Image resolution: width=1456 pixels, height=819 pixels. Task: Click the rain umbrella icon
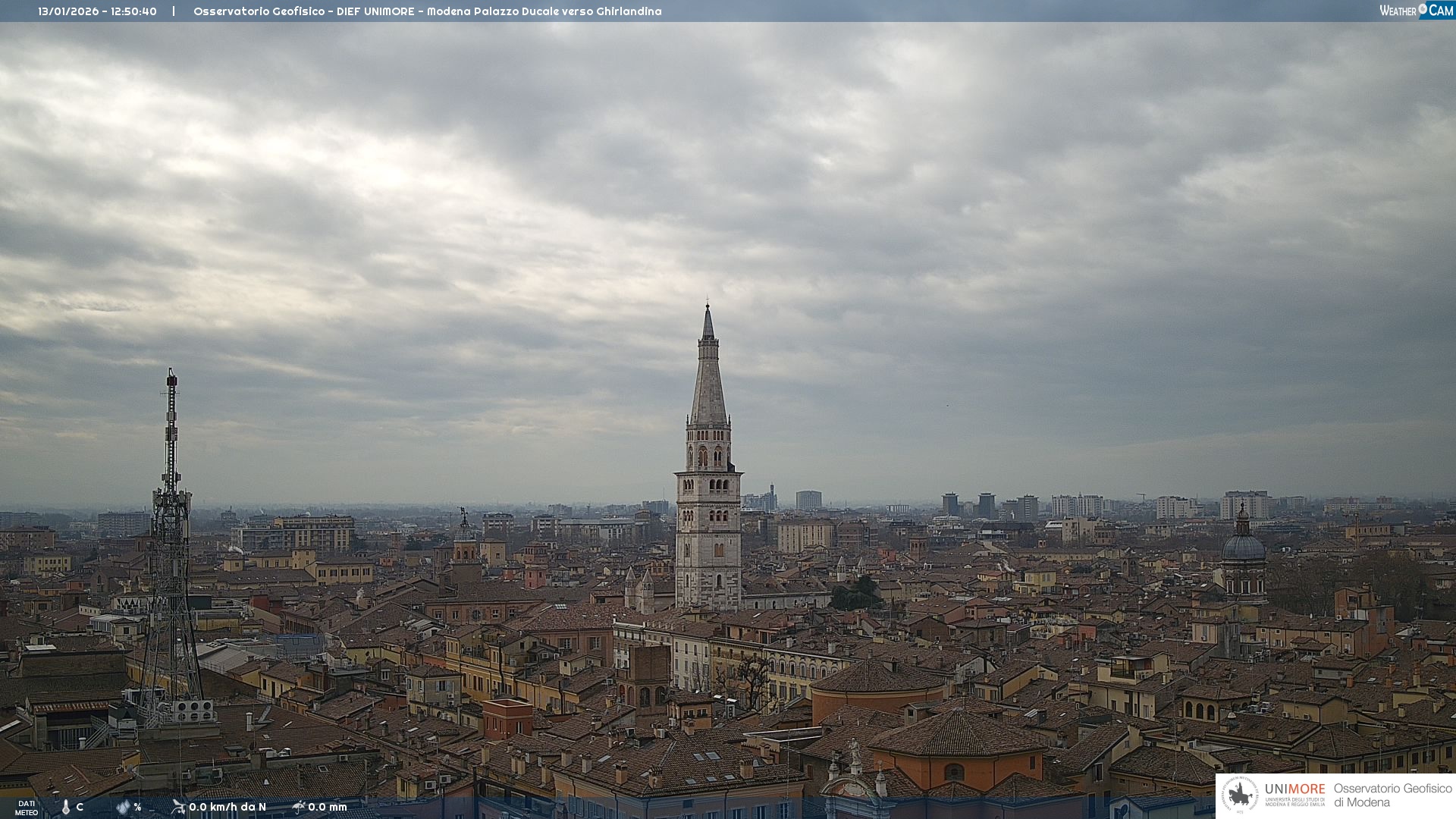[299, 807]
